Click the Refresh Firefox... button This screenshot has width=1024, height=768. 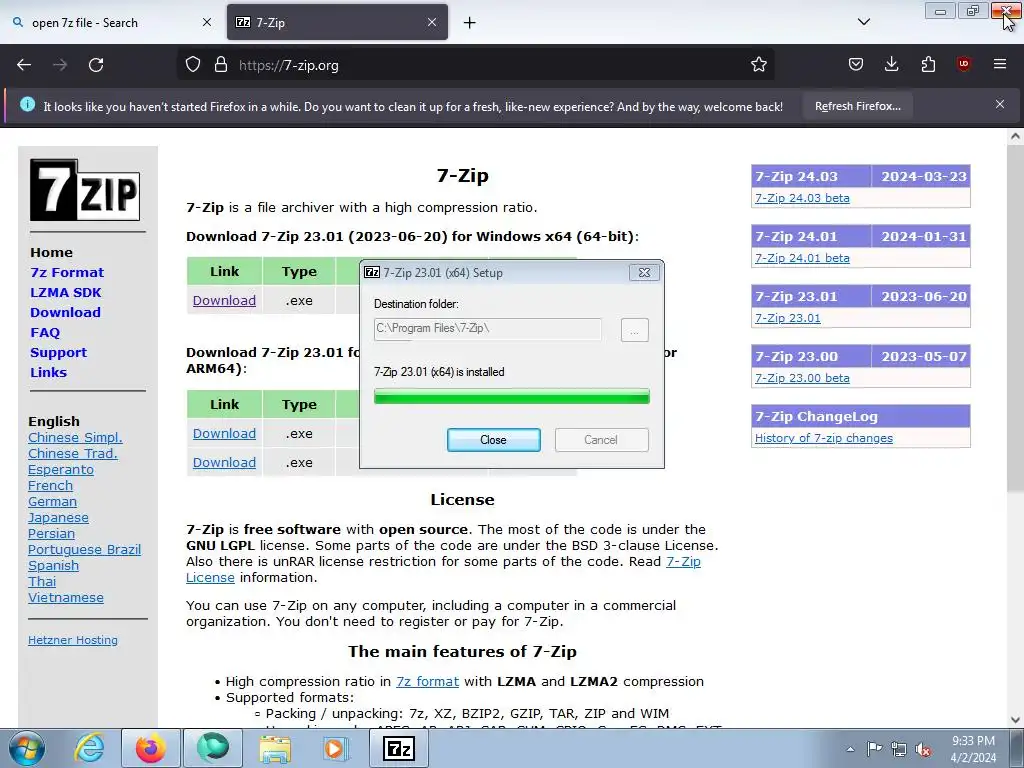pos(857,106)
